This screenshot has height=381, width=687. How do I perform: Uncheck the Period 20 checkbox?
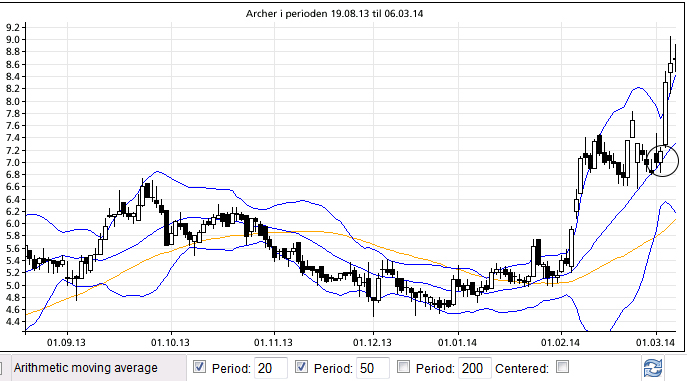[x=199, y=367]
